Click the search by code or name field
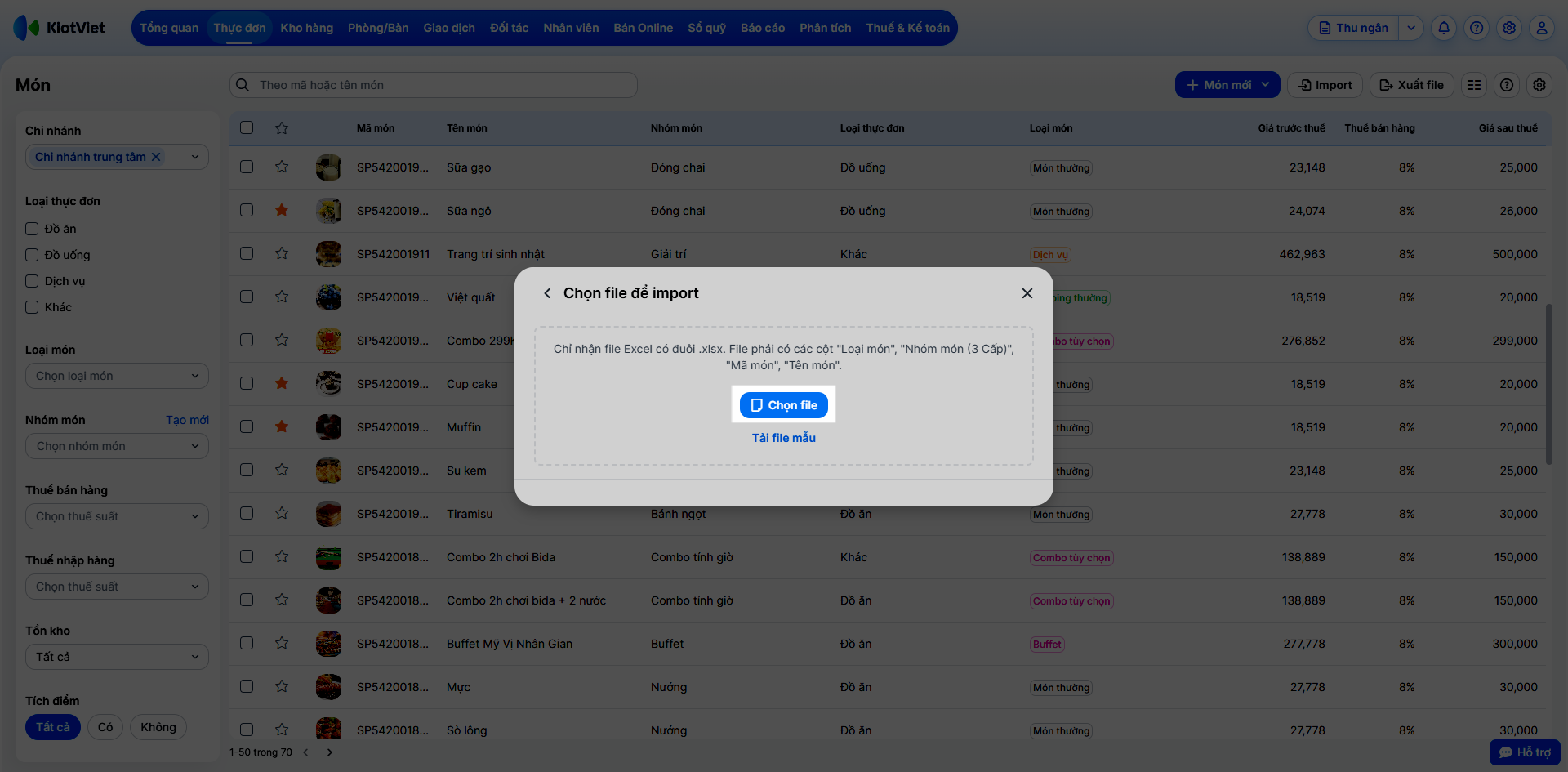Viewport: 1568px width, 772px height. [x=433, y=85]
